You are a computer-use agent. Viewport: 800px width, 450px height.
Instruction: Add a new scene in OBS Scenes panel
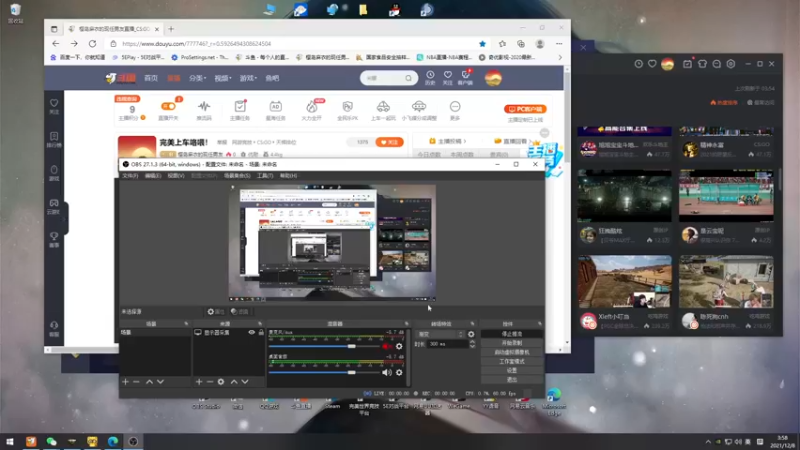pyautogui.click(x=126, y=382)
